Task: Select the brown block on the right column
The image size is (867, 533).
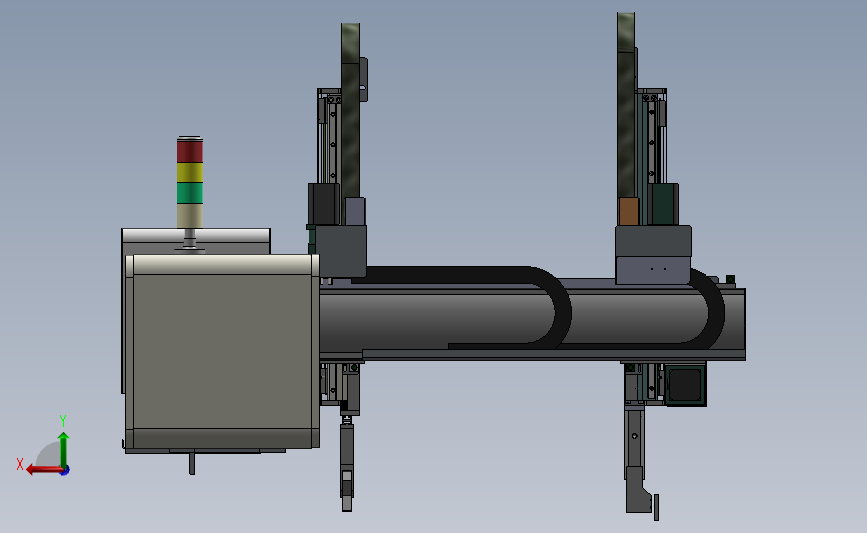Action: tap(628, 211)
